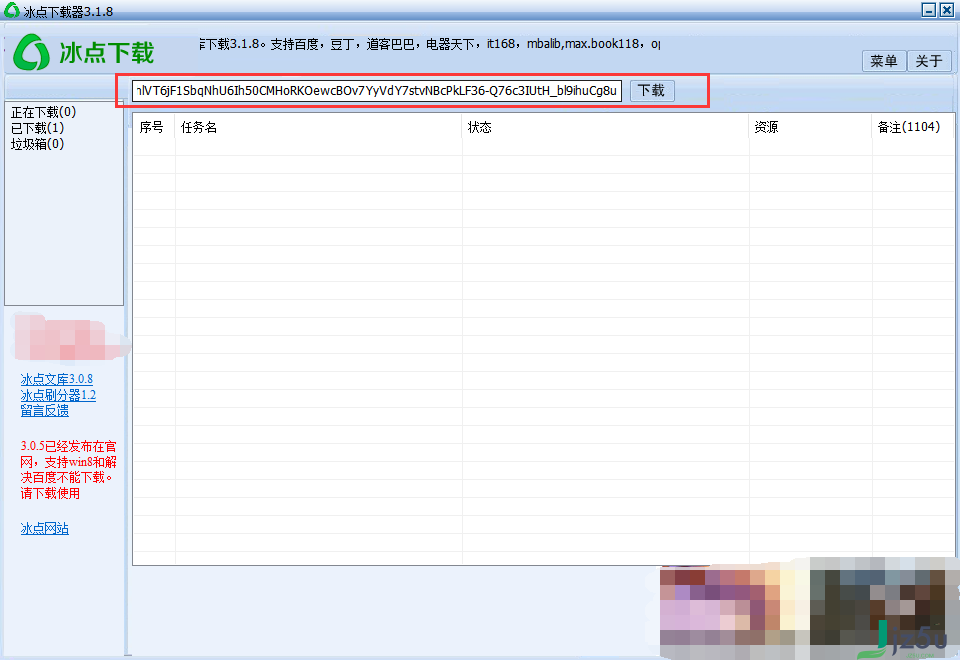Focus the URL address input field
Viewport: 960px width, 660px height.
tap(377, 91)
